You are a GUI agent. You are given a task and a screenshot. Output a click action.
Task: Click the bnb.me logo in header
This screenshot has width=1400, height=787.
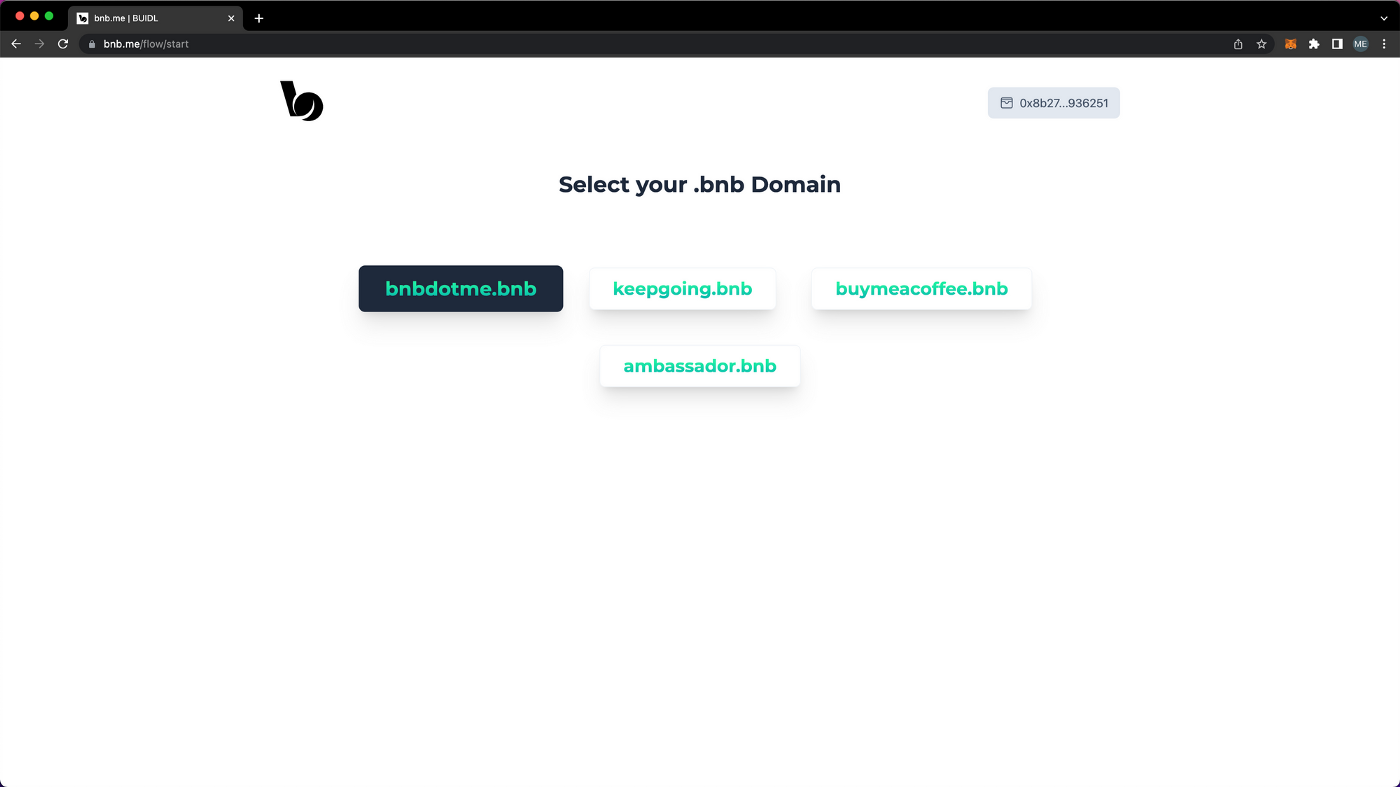[x=301, y=102]
